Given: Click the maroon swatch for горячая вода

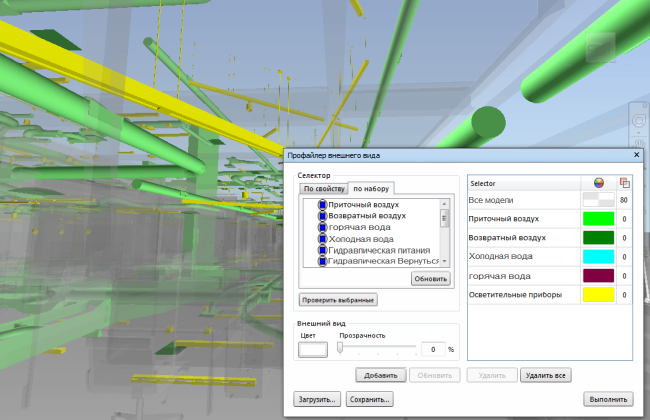Looking at the screenshot, I should [x=598, y=276].
